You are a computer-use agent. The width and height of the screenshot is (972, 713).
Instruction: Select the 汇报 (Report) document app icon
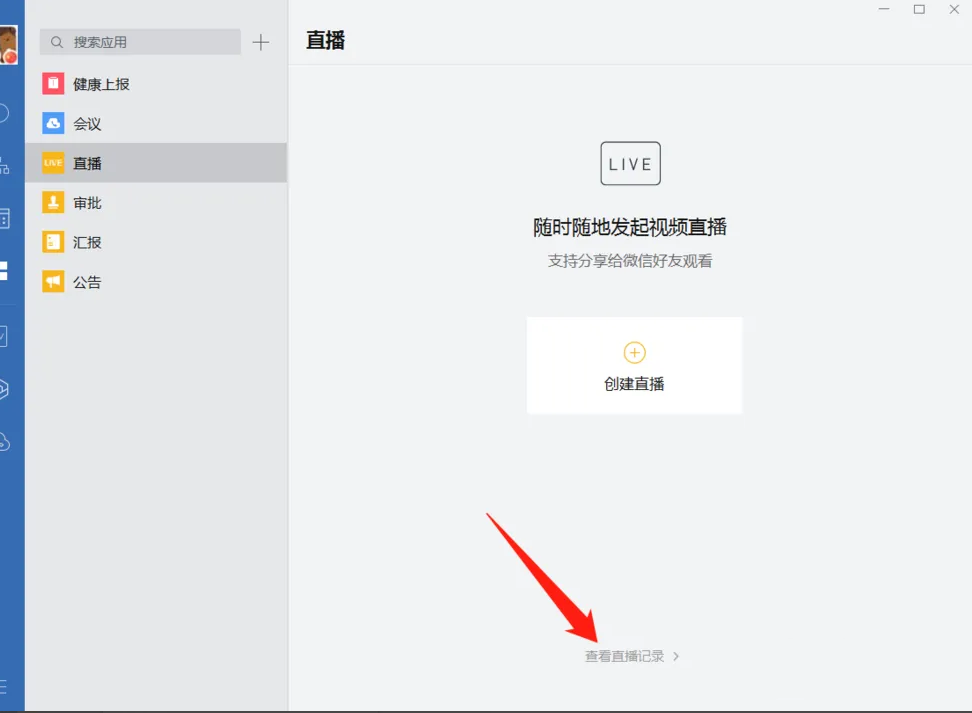click(x=52, y=241)
